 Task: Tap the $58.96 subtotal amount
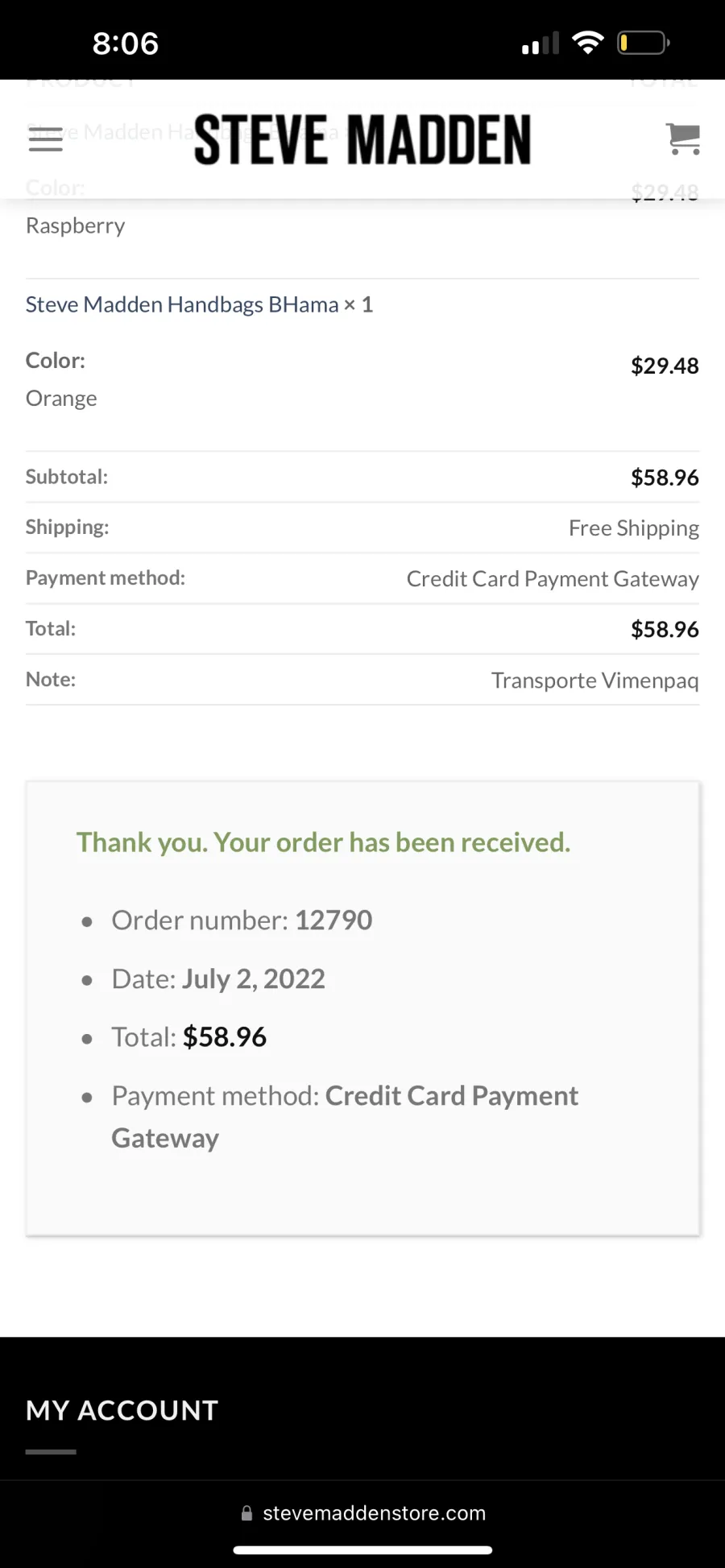665,478
